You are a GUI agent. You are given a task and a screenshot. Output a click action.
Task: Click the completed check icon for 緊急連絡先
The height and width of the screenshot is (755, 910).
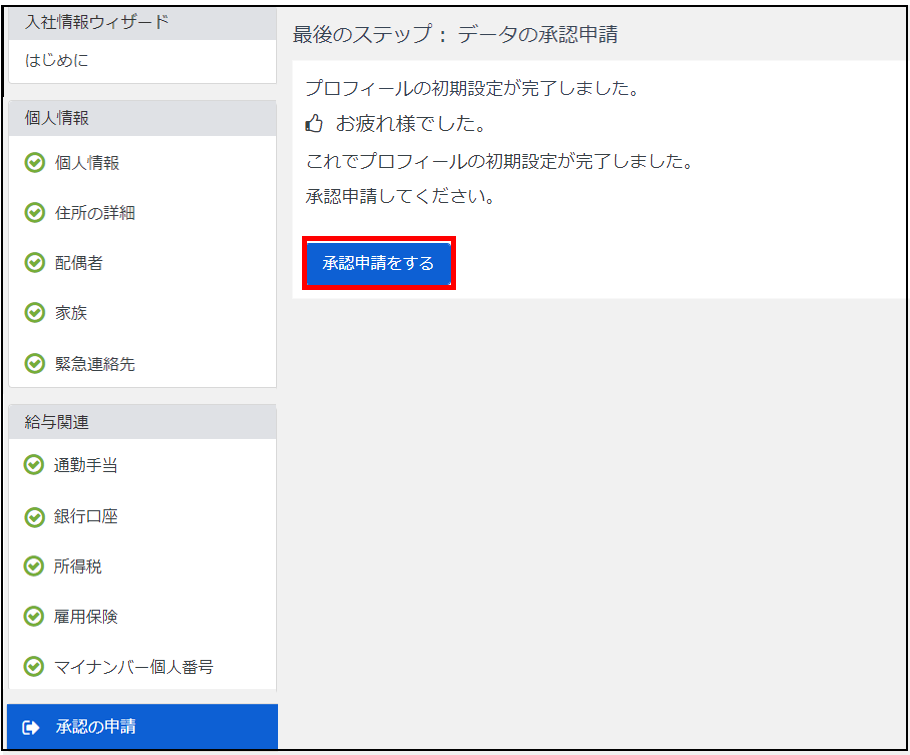coord(35,364)
